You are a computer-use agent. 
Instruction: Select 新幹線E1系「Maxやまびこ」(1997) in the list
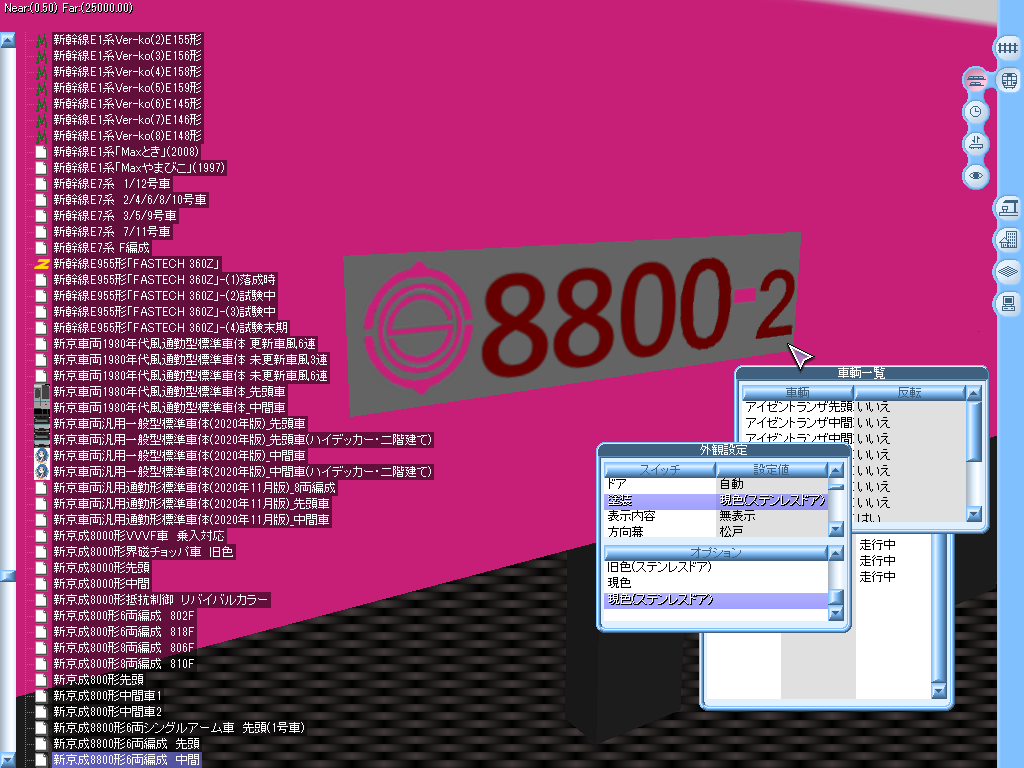[139, 168]
